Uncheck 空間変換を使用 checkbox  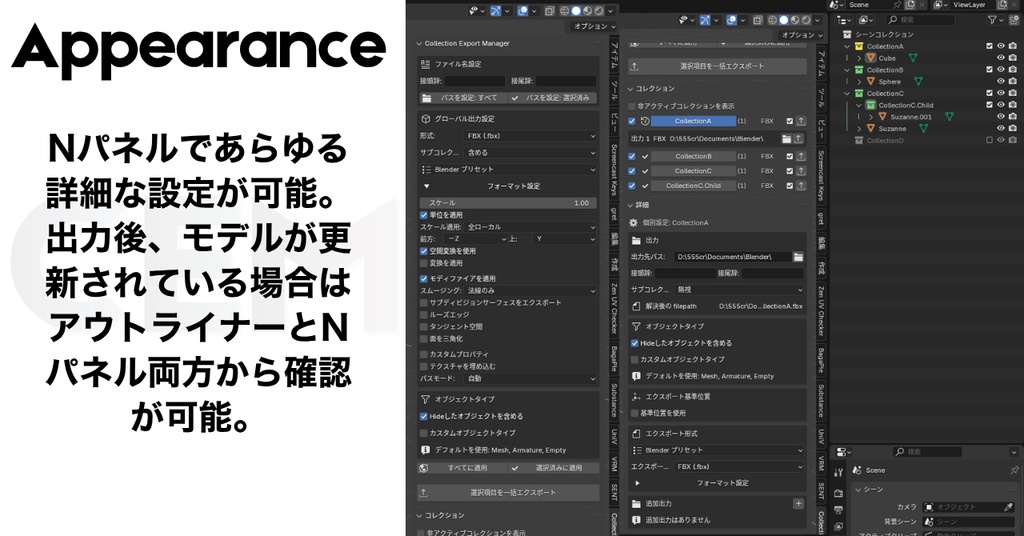424,251
